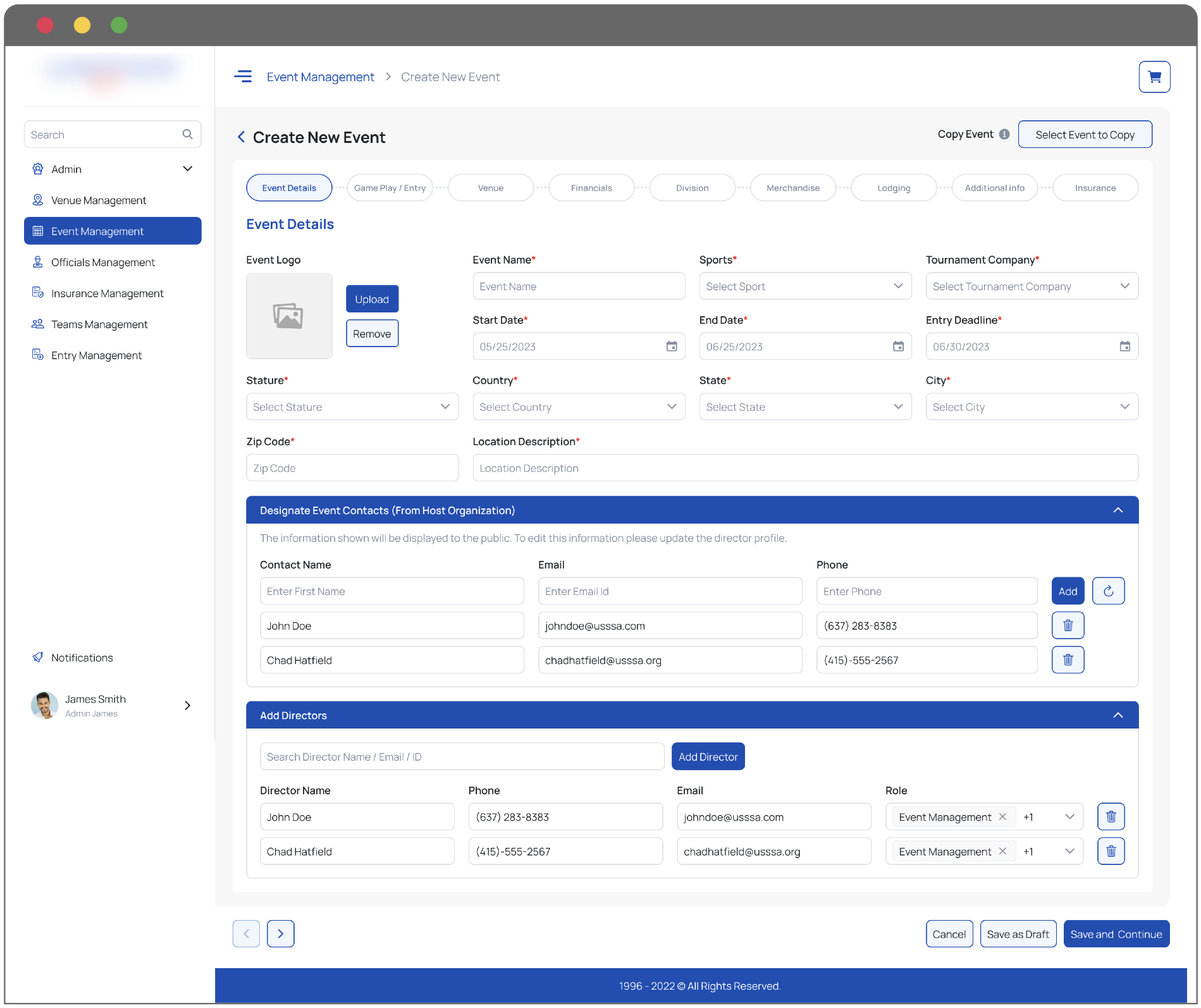
Task: Remove Event Management role tag for John Doe
Action: pyautogui.click(x=1002, y=816)
